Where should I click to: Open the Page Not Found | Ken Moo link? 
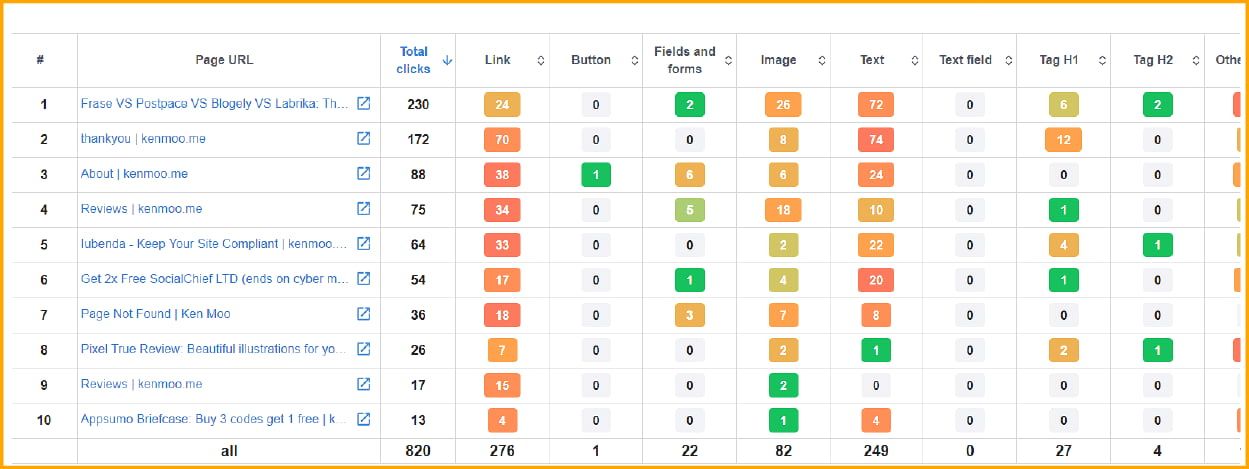(x=155, y=314)
